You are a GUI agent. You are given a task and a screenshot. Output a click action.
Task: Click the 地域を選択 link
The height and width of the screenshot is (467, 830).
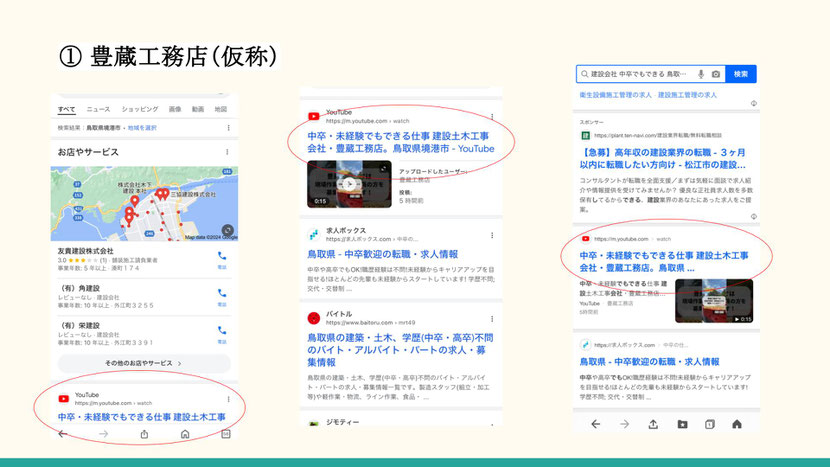click(x=142, y=128)
